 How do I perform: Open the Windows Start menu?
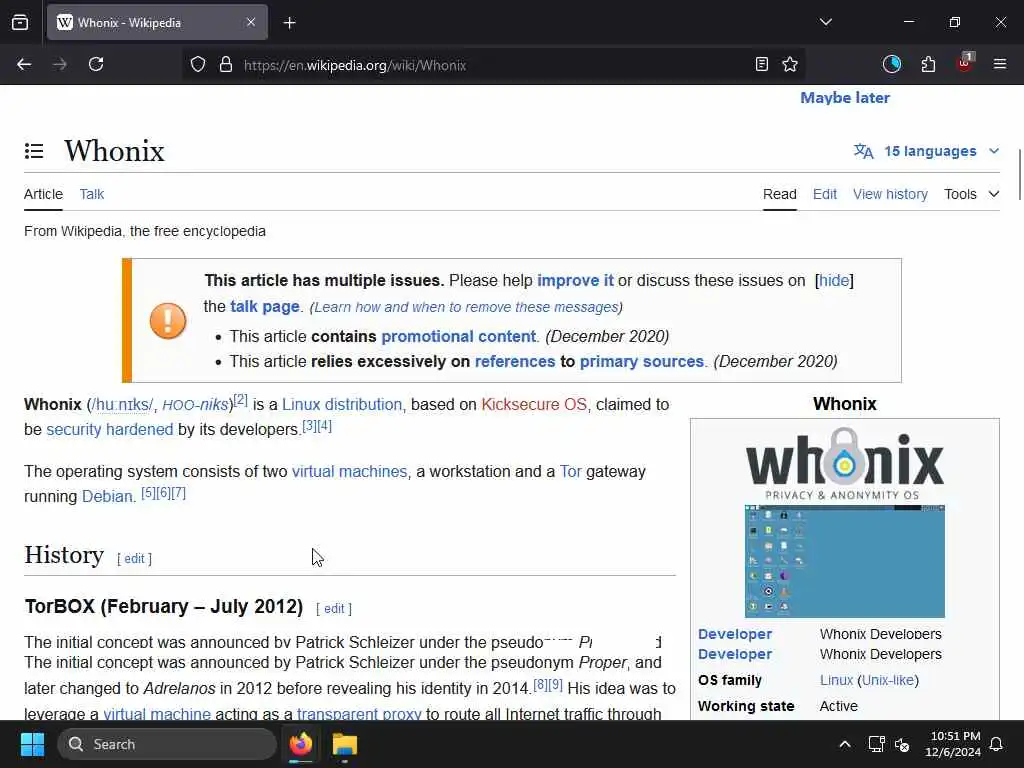click(32, 744)
